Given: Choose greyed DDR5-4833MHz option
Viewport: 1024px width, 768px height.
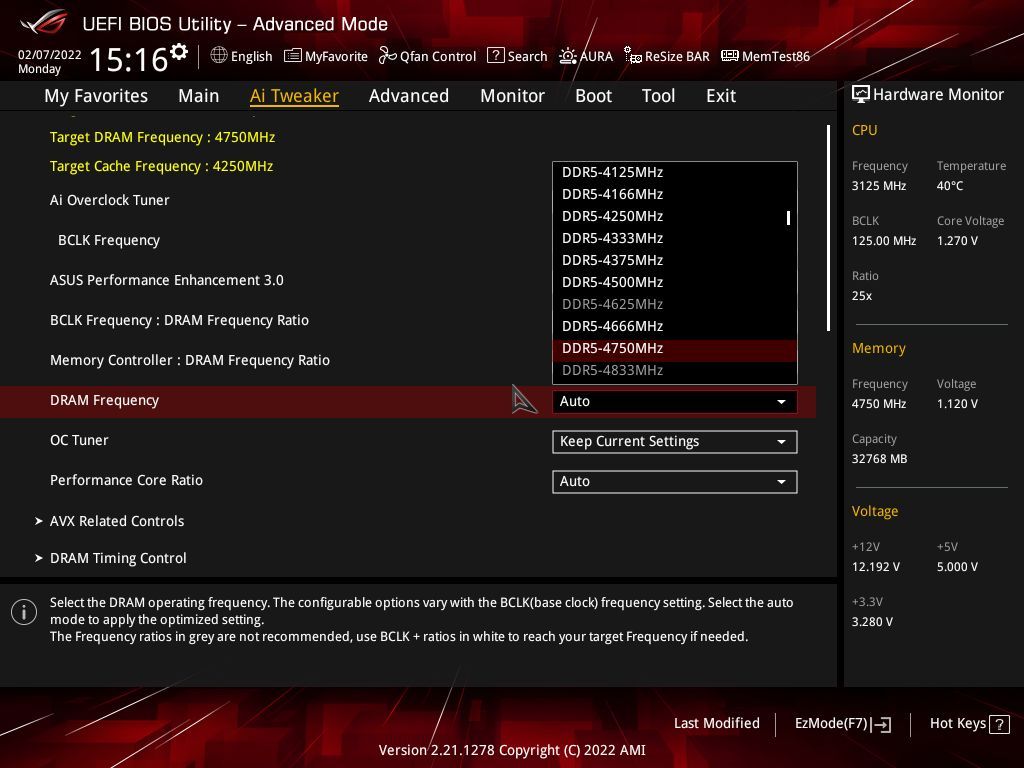Looking at the screenshot, I should (x=675, y=371).
